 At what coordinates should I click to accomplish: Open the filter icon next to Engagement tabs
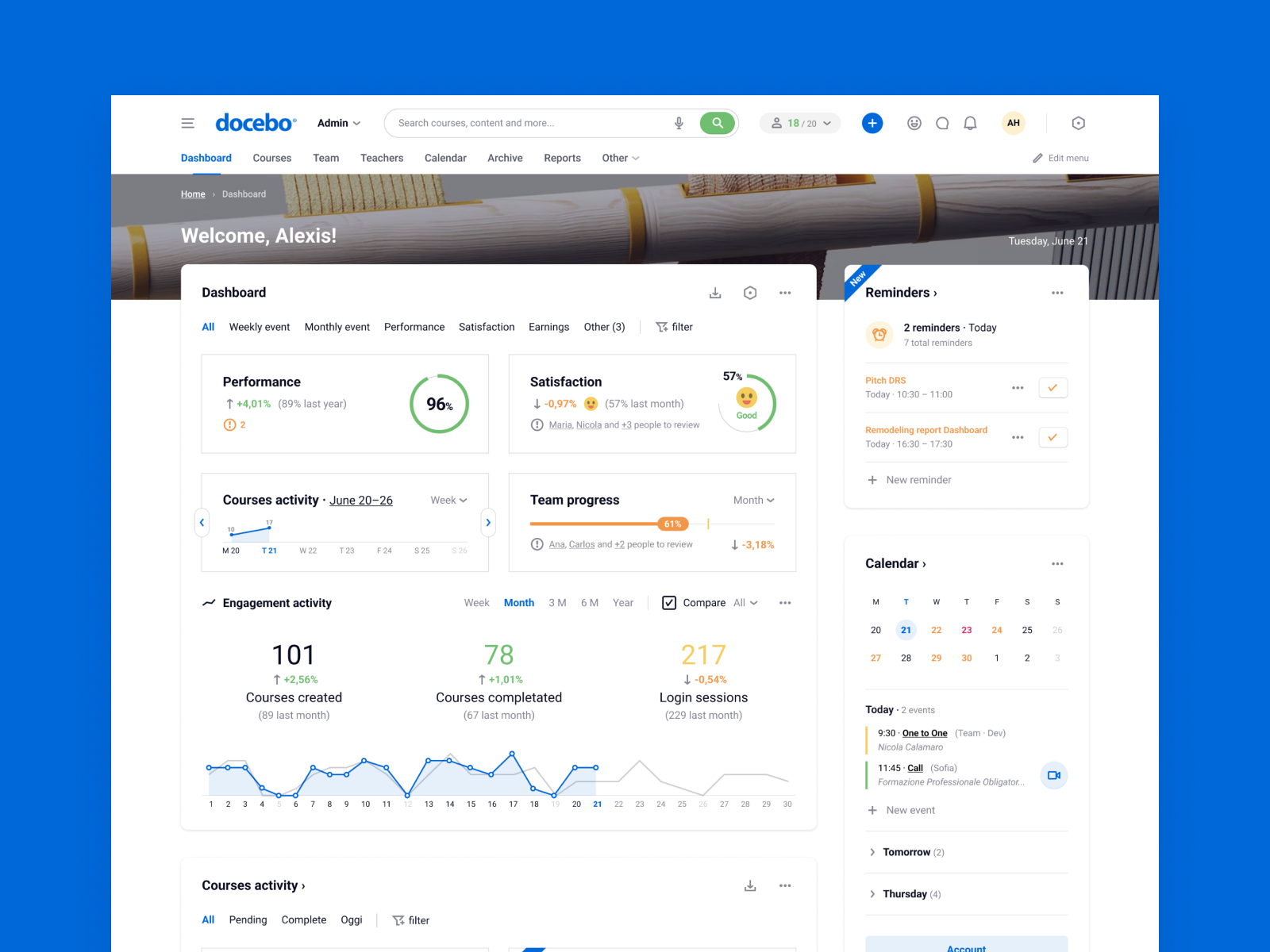[x=661, y=327]
